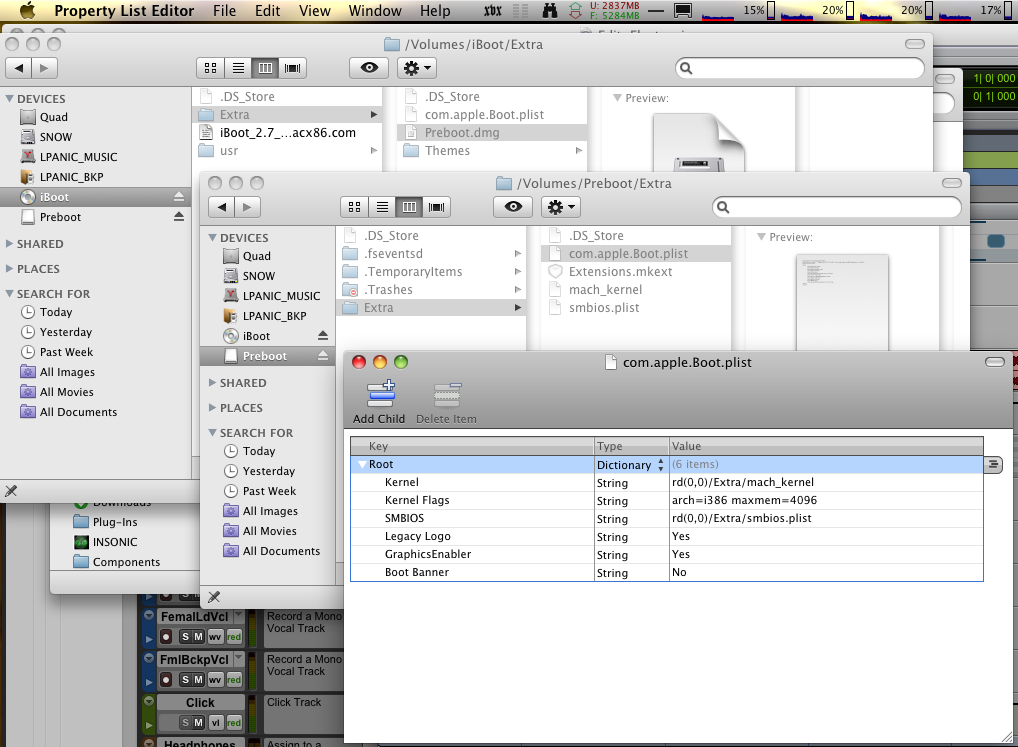
Task: Switch iBoot window to list view
Action: coord(238,67)
